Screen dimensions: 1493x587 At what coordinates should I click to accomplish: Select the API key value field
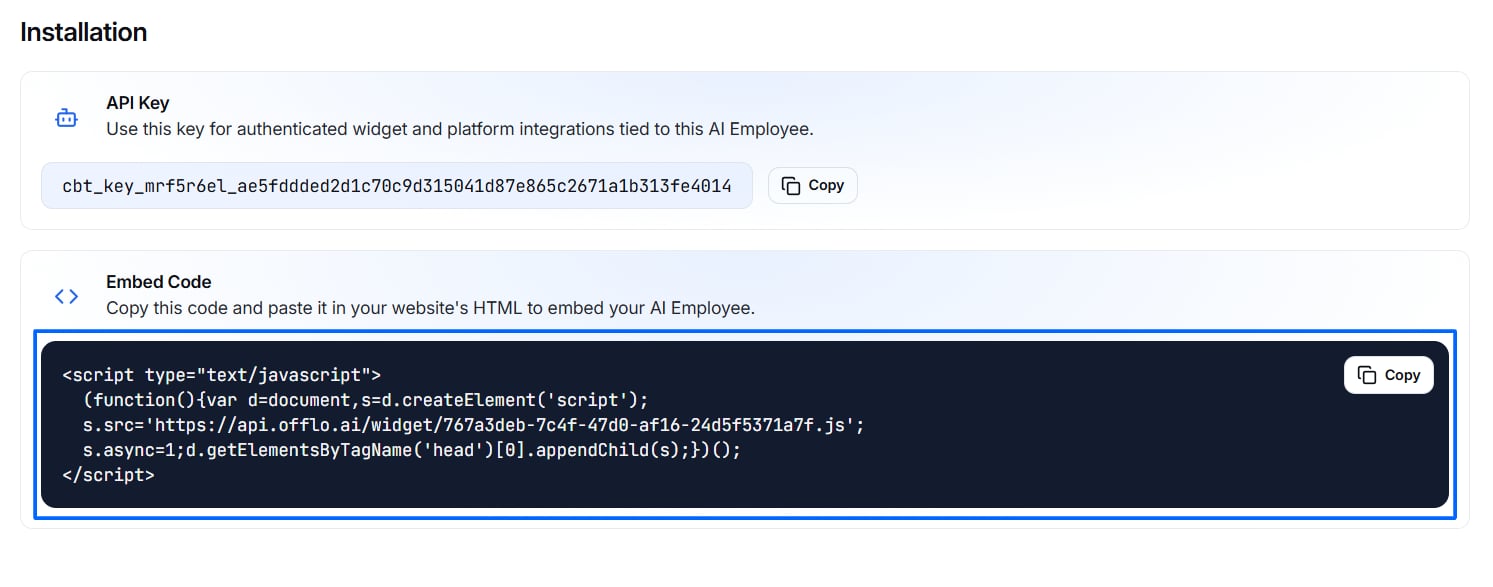point(396,186)
